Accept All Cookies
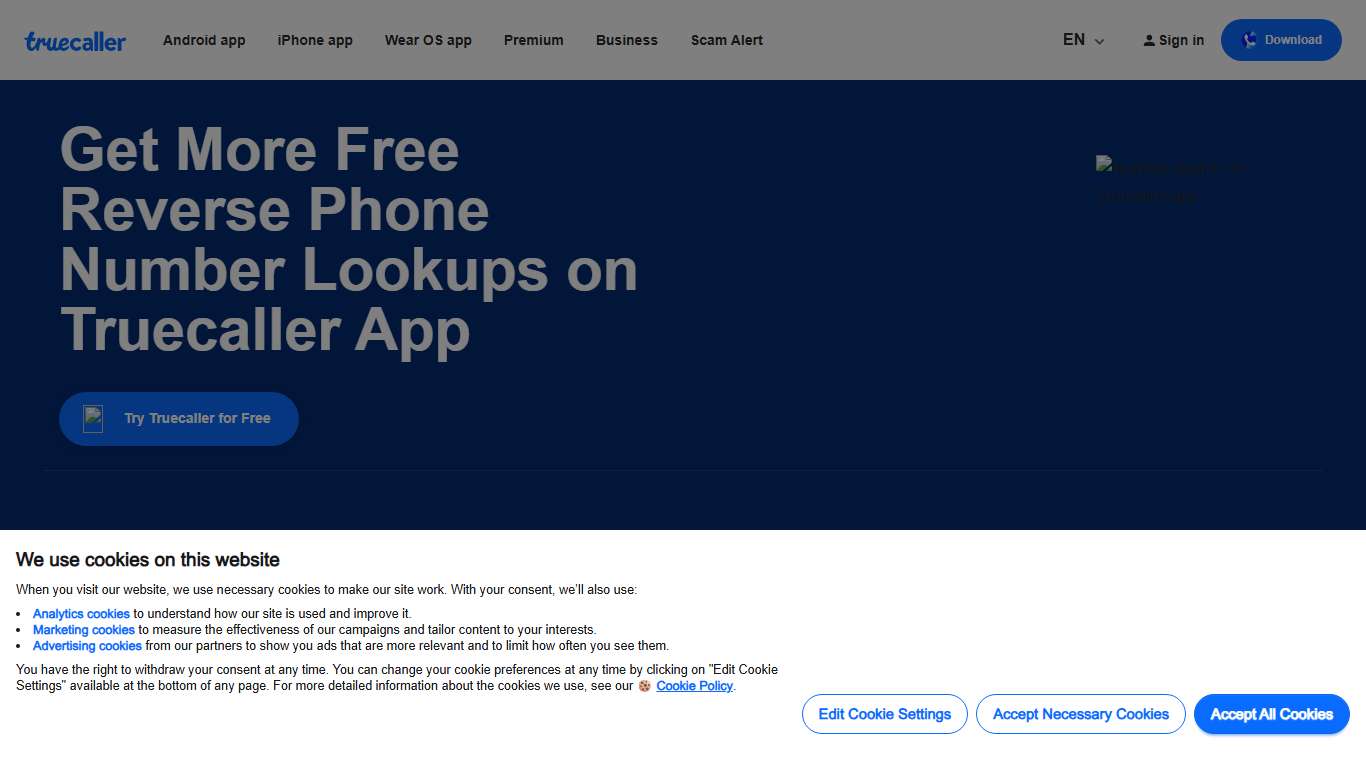This screenshot has height=768, width=1366. (1271, 714)
